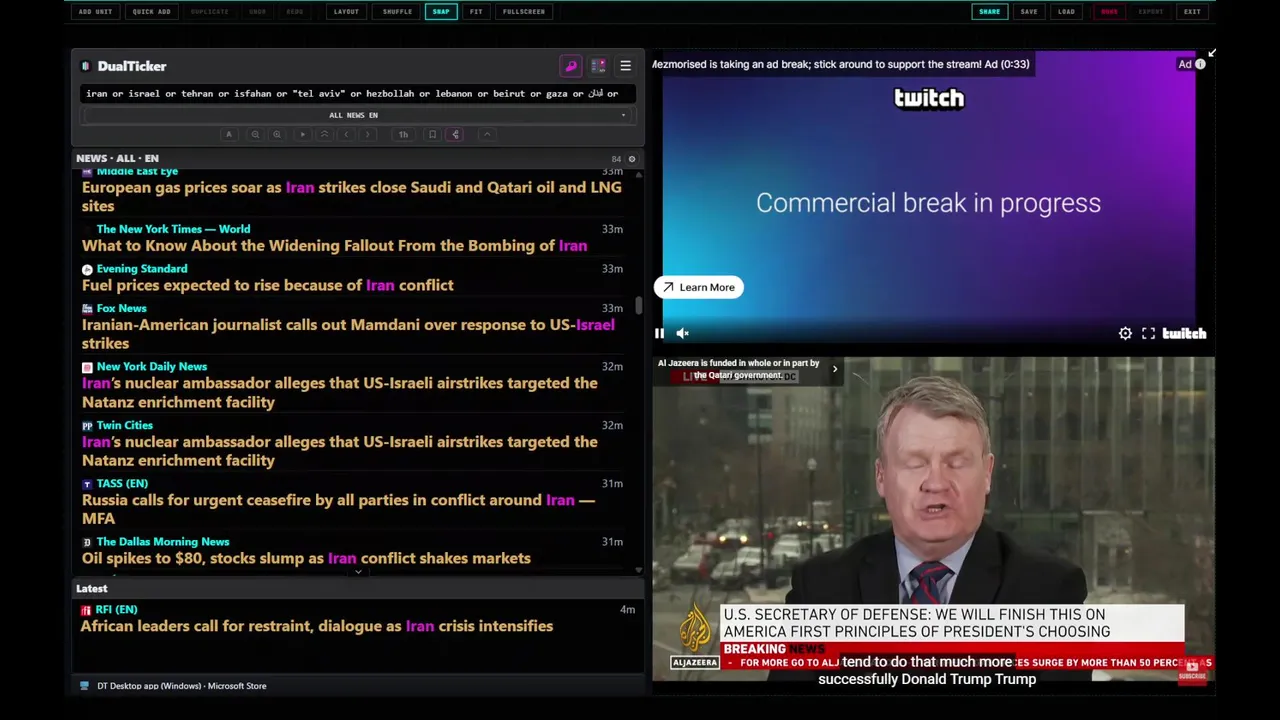Image resolution: width=1280 pixels, height=720 pixels.
Task: Click the SHARE button in top bar
Action: point(989,12)
